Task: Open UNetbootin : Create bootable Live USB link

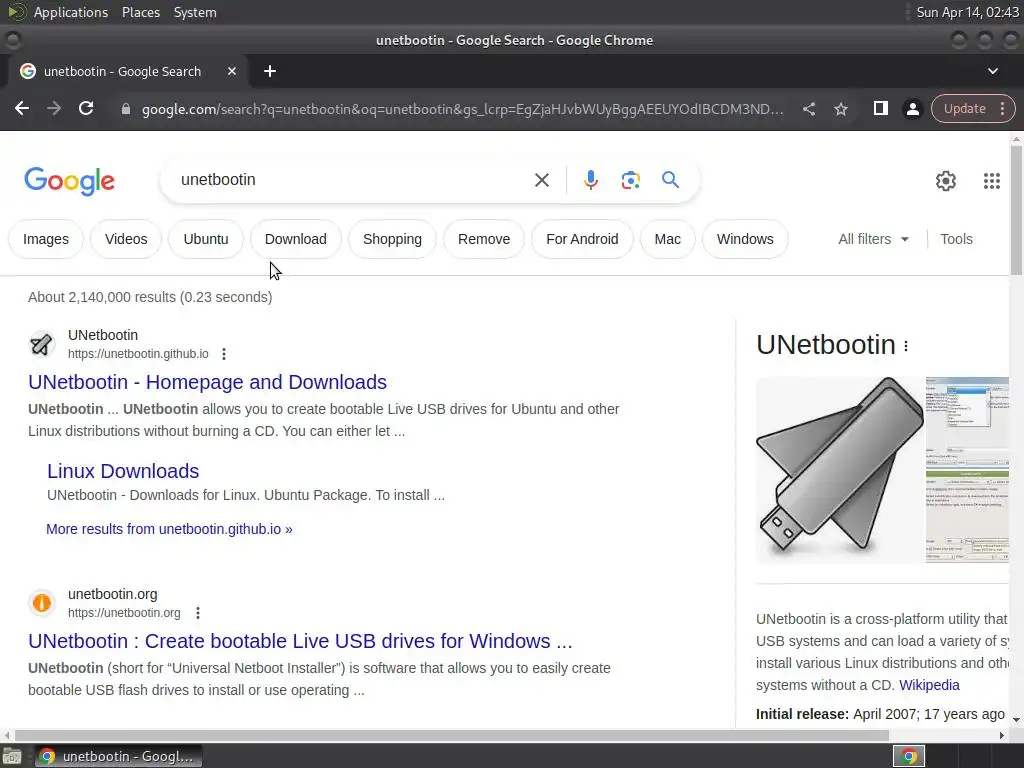Action: click(x=300, y=641)
